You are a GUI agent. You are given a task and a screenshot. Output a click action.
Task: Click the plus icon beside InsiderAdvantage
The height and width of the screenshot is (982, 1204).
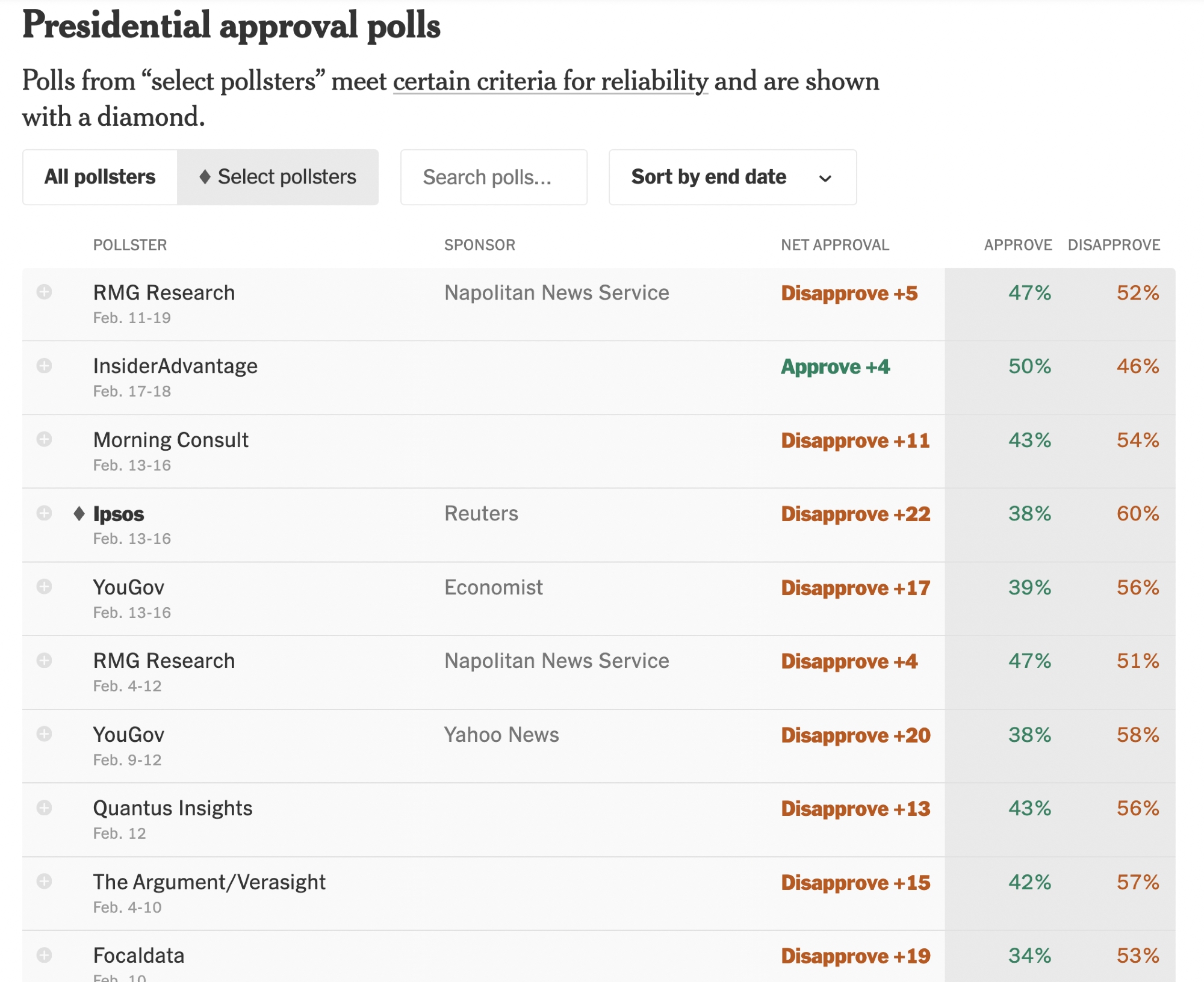pos(44,366)
